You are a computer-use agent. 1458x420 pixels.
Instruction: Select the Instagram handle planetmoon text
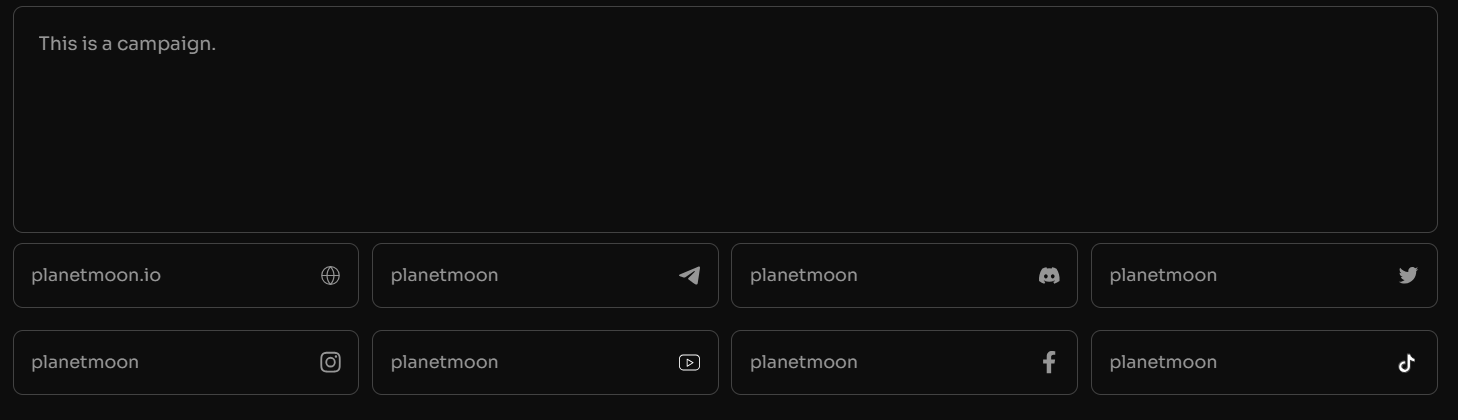[85, 363]
